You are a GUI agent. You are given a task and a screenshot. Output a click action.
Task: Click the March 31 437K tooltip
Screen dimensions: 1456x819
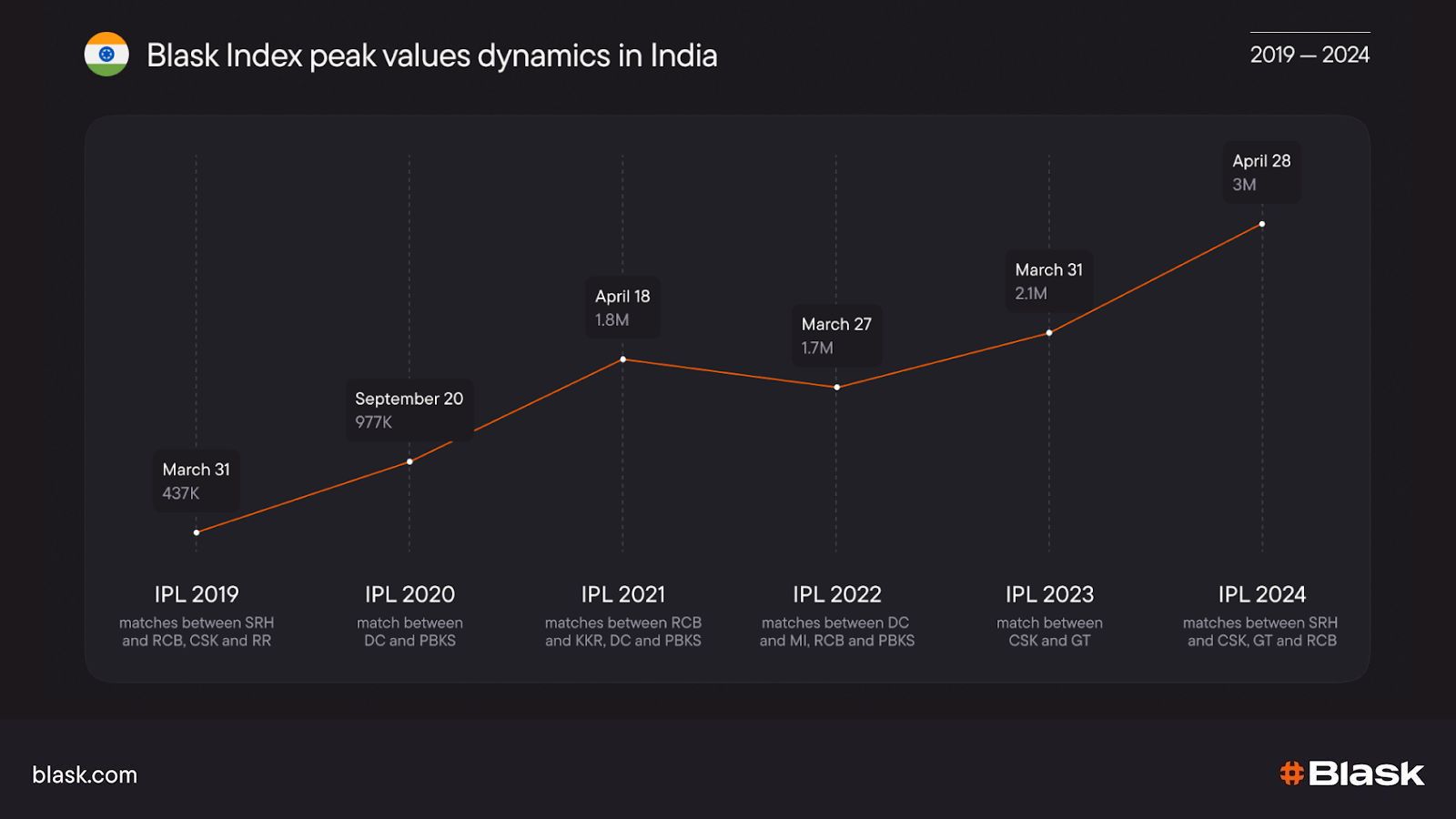(x=196, y=480)
